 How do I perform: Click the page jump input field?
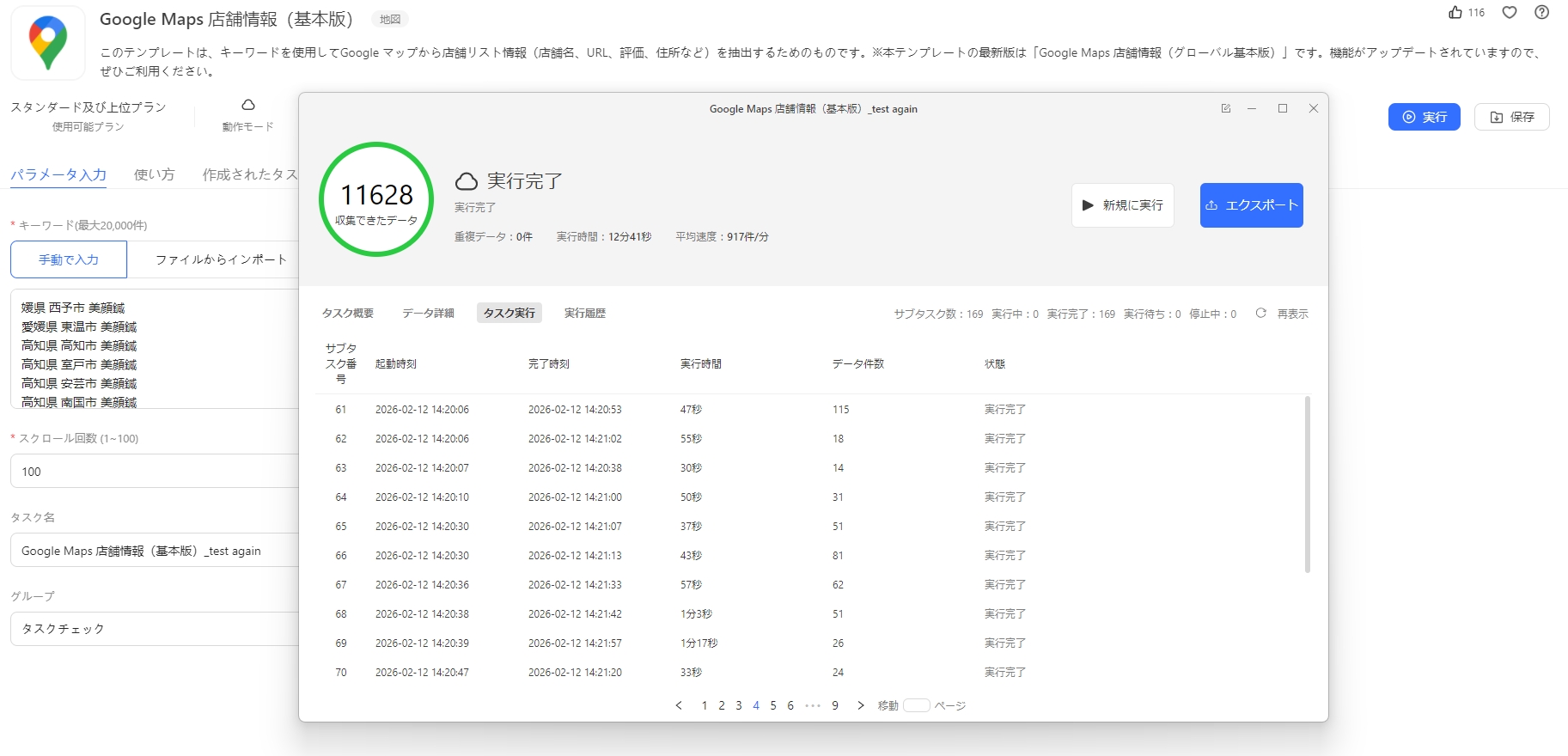[916, 705]
